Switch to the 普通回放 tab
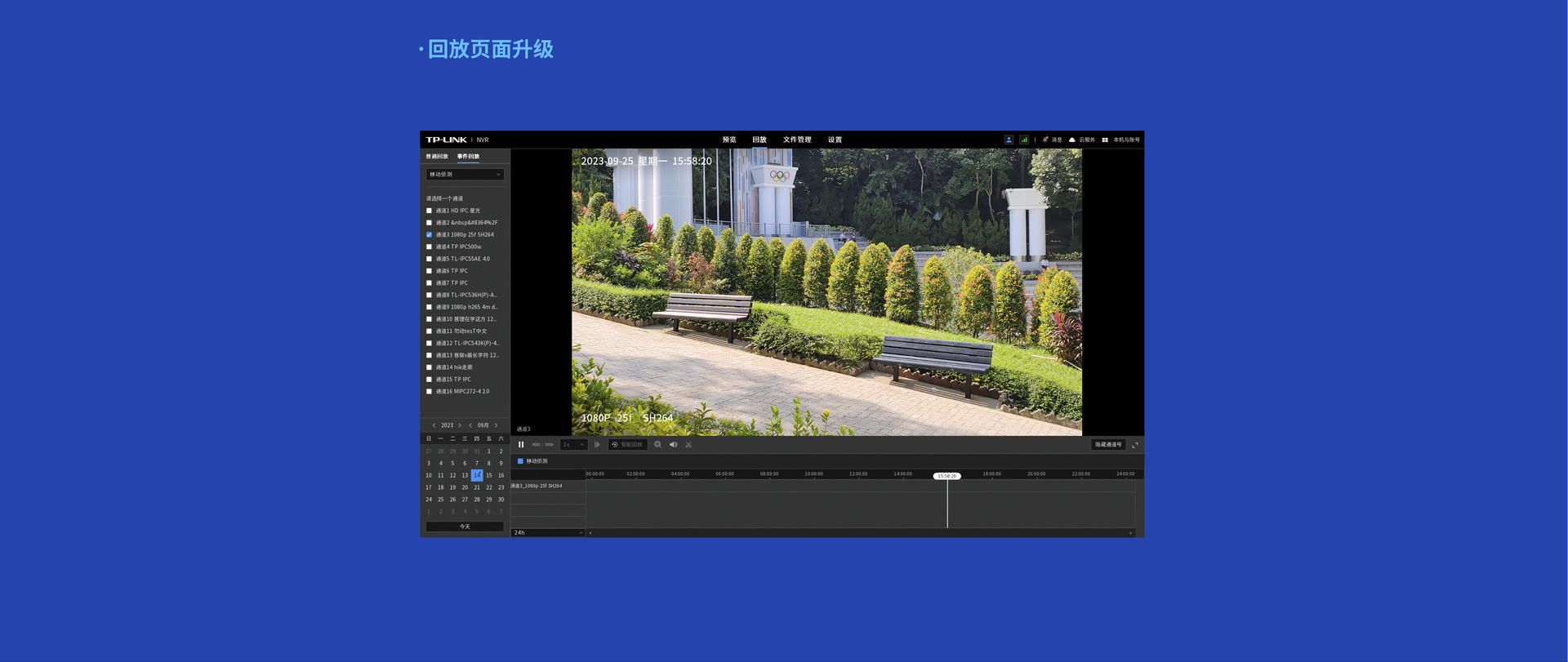The height and width of the screenshot is (662, 1568). coord(437,157)
